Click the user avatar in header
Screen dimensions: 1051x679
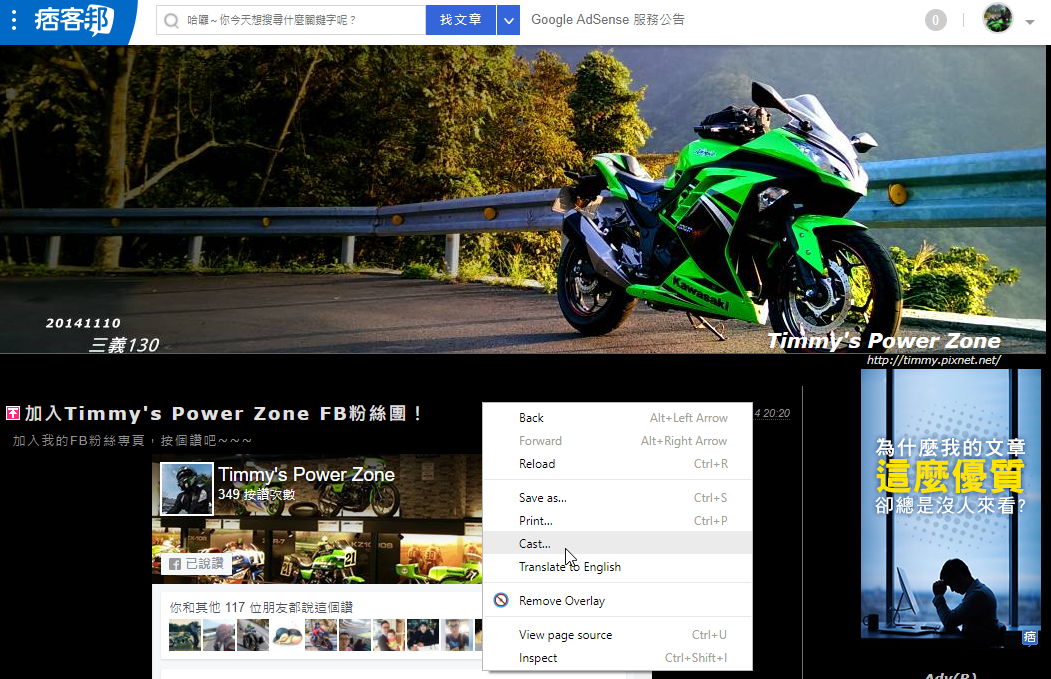997,19
